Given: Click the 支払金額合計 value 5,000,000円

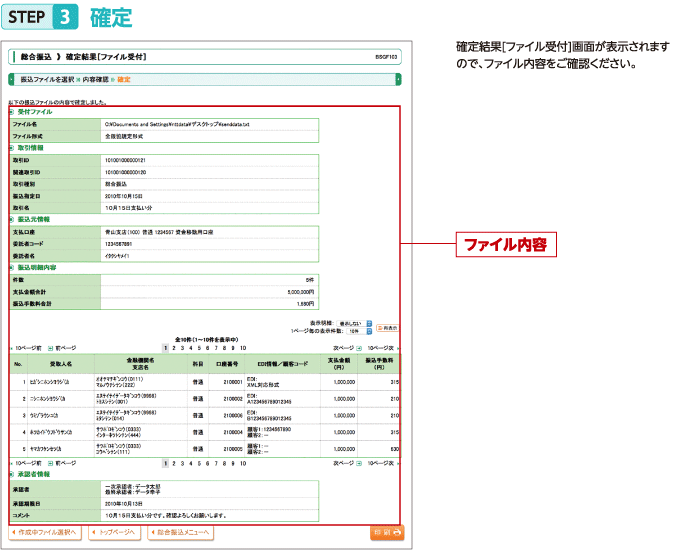Looking at the screenshot, I should click(301, 292).
